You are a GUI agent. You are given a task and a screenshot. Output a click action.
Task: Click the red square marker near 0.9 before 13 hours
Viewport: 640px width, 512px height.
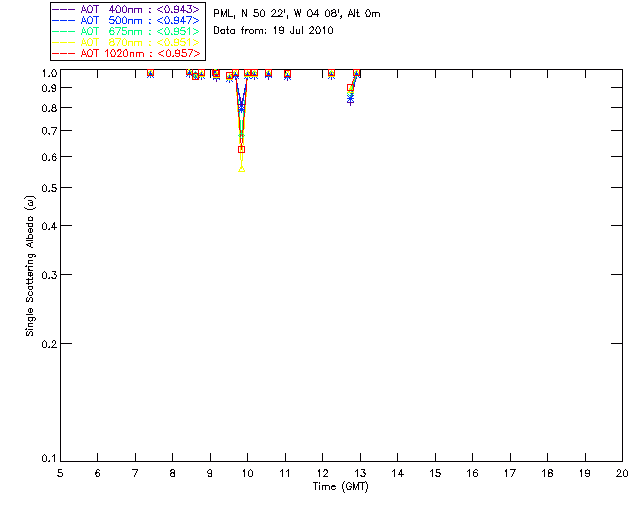pyautogui.click(x=350, y=88)
